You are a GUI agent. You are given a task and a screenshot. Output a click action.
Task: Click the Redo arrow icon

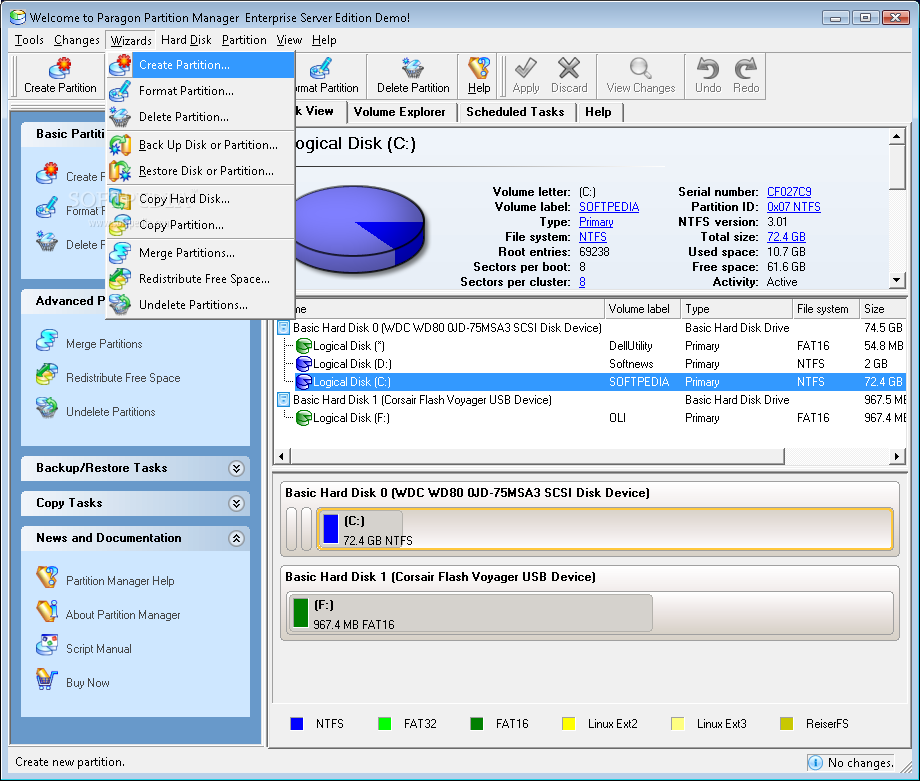[746, 68]
